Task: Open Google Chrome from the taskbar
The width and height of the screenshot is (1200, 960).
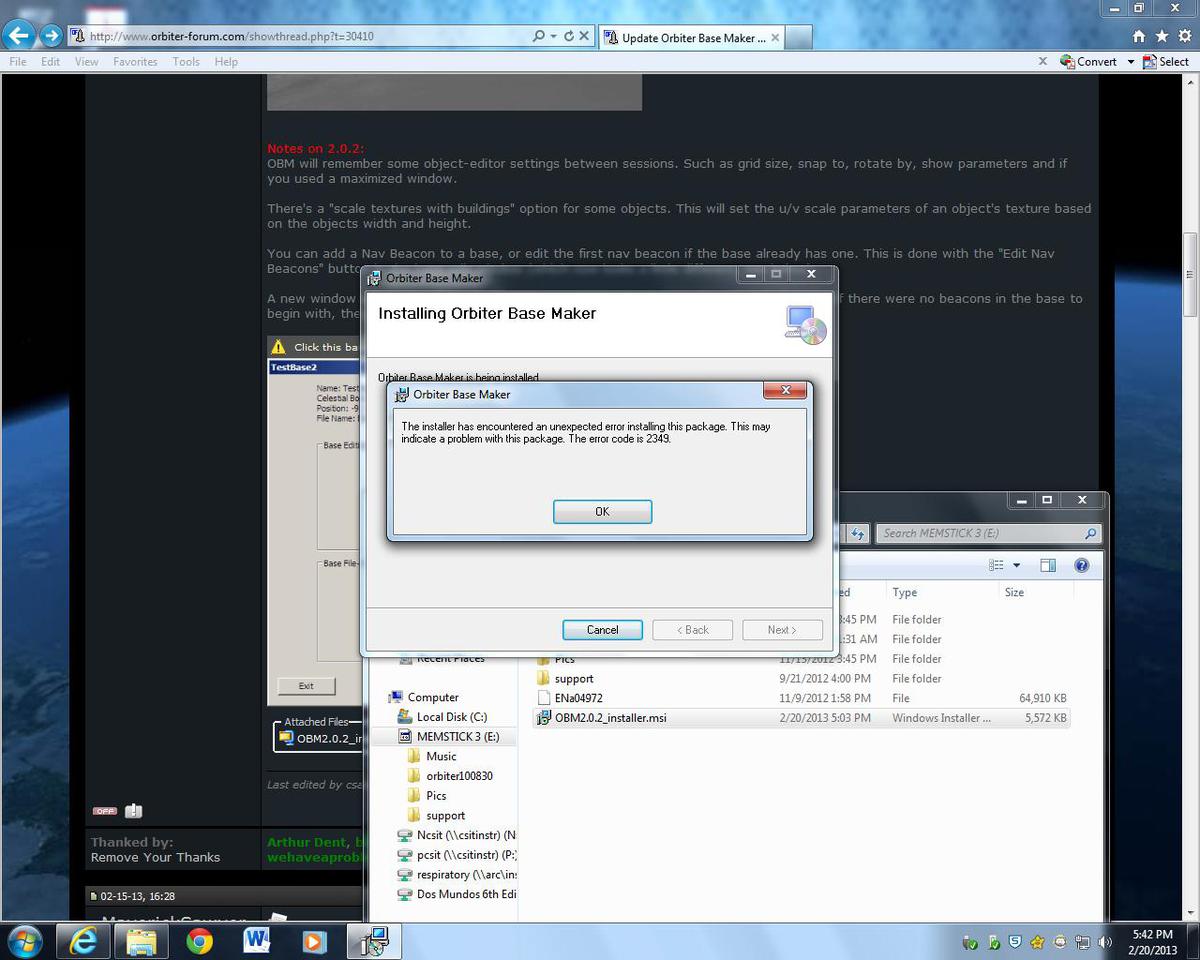Action: click(199, 942)
